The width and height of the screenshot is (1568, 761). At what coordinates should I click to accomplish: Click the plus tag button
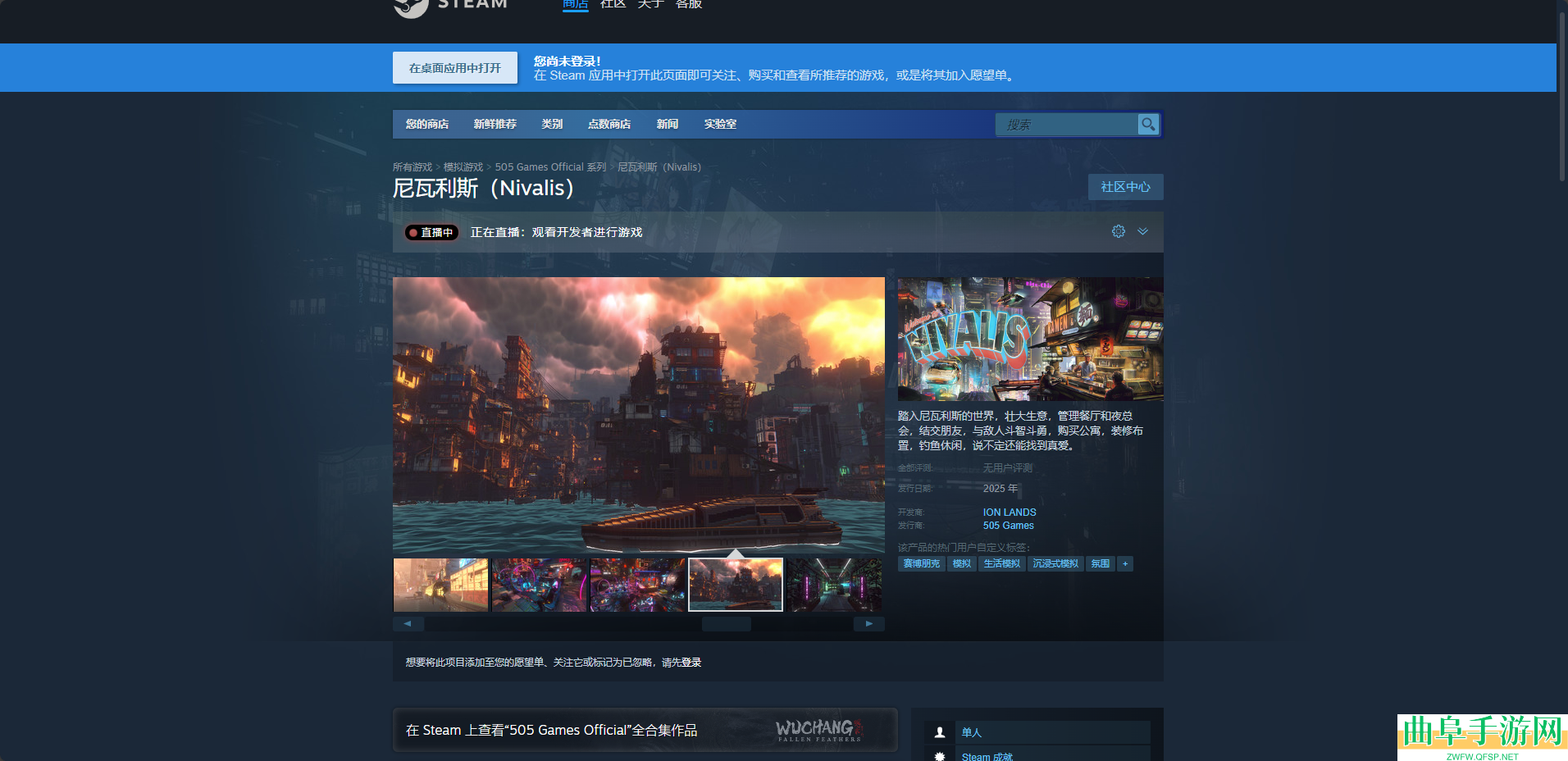pos(1125,563)
